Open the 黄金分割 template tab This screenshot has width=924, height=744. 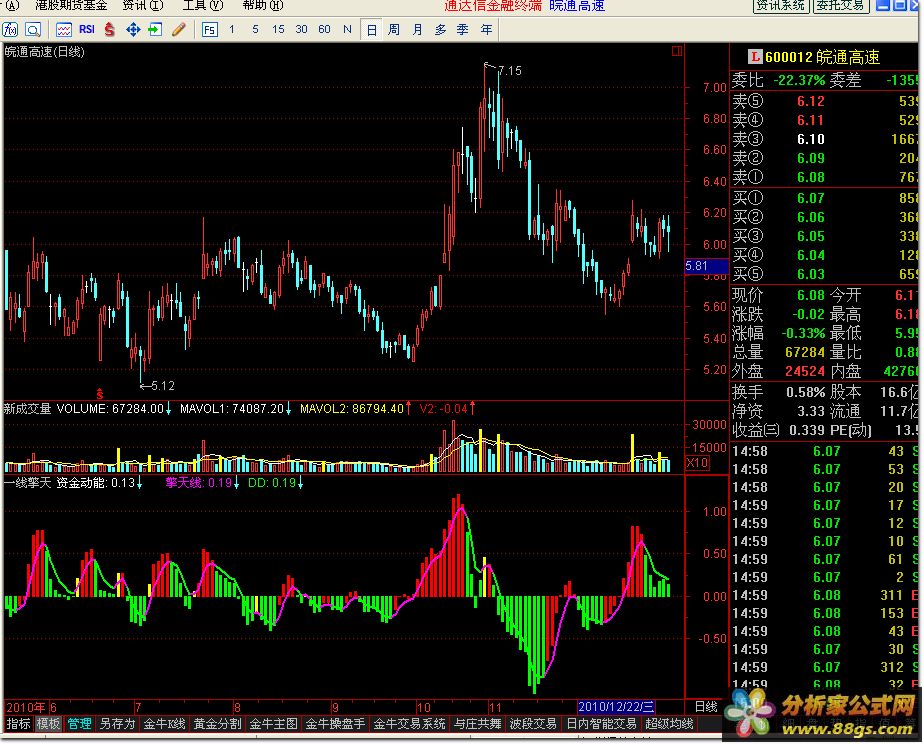(217, 723)
